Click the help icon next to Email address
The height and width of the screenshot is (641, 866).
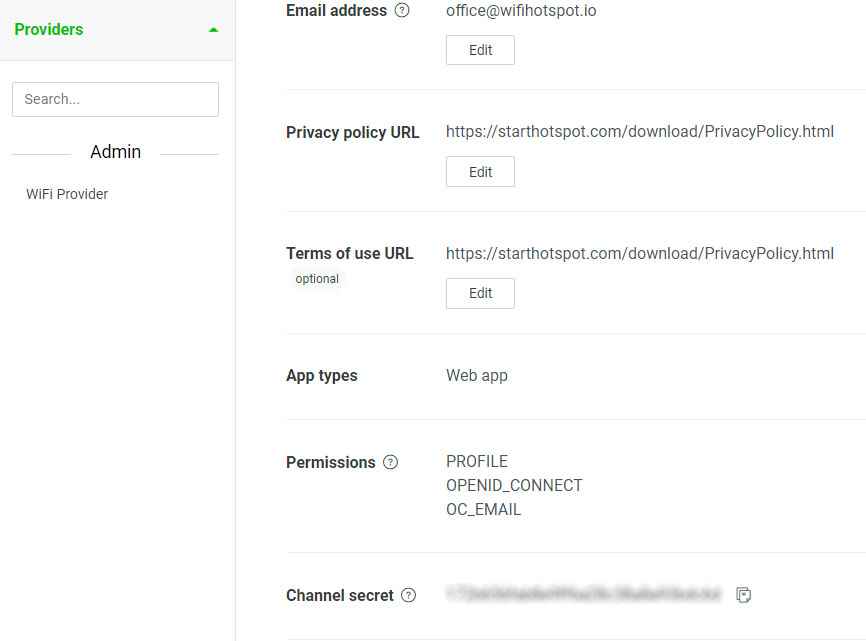pyautogui.click(x=402, y=10)
